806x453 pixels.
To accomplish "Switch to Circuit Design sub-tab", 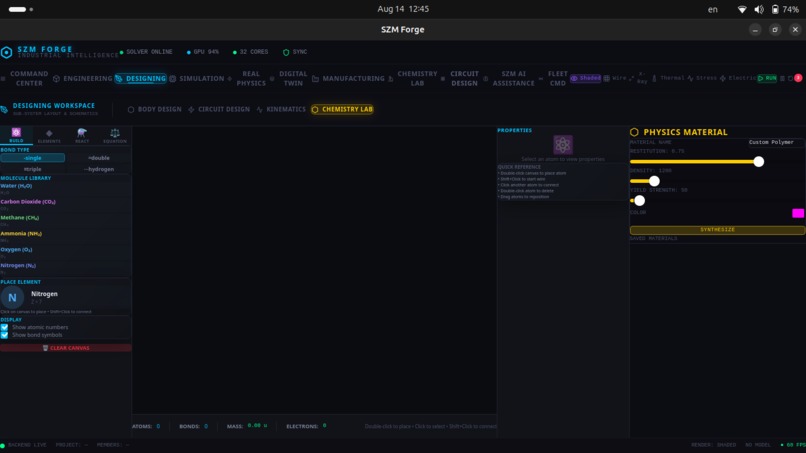I will click(219, 109).
